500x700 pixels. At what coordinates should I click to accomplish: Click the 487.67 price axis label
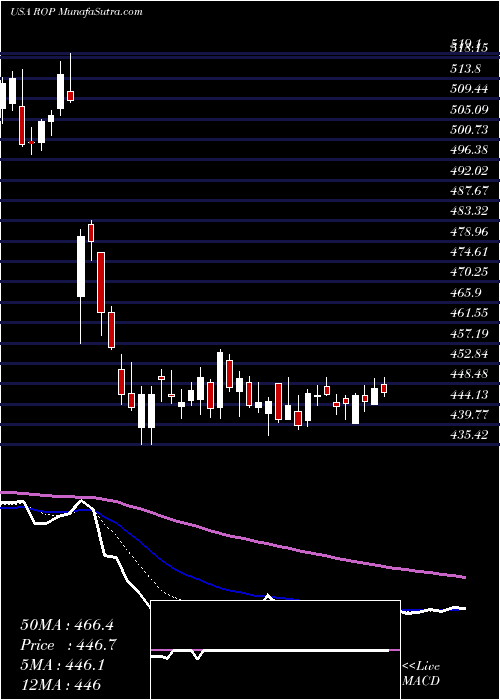468,191
